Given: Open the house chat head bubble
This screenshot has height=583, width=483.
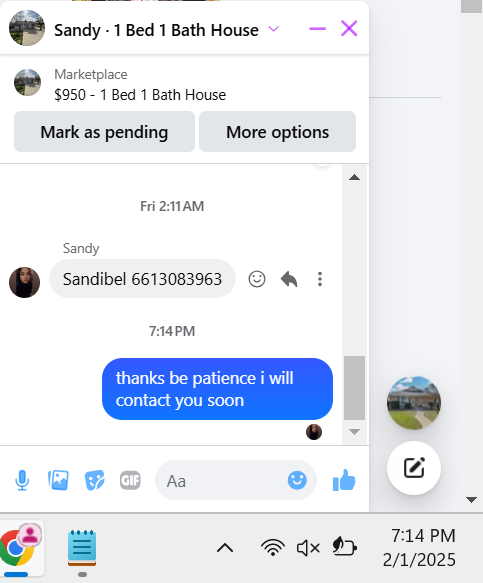Looking at the screenshot, I should 414,403.
